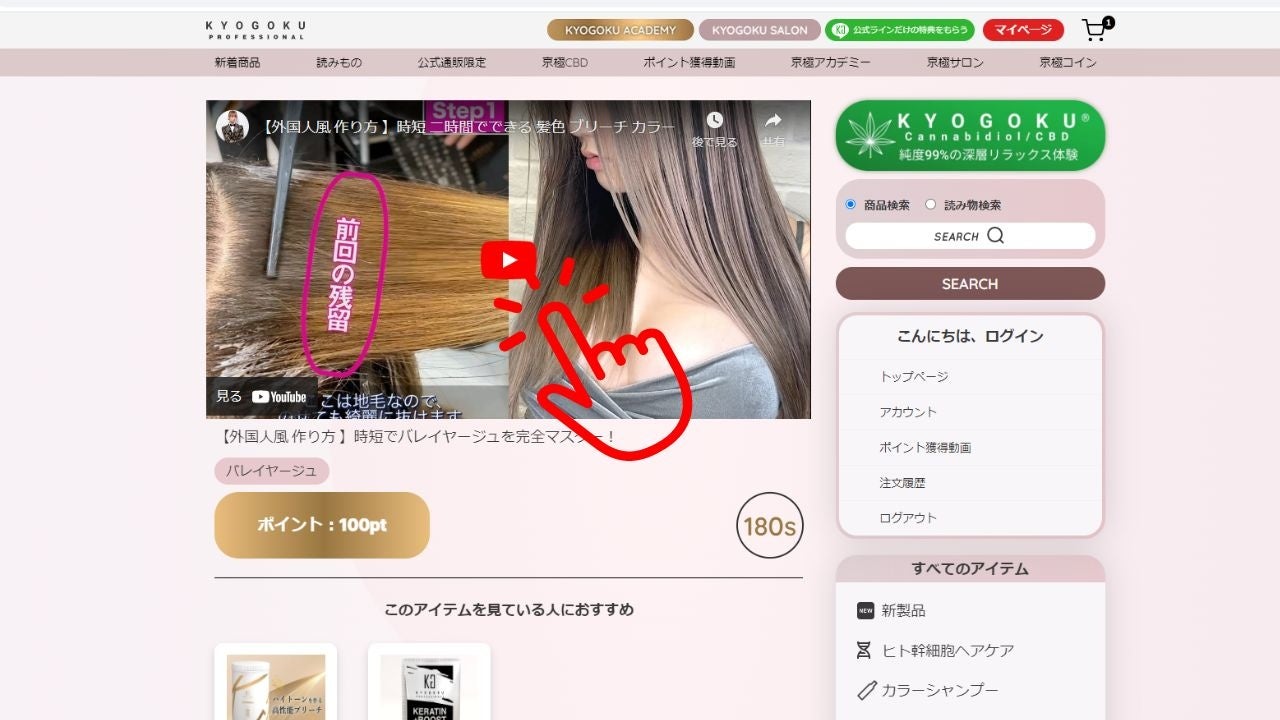
Task: Go to トップページ in sidebar
Action: (x=914, y=377)
